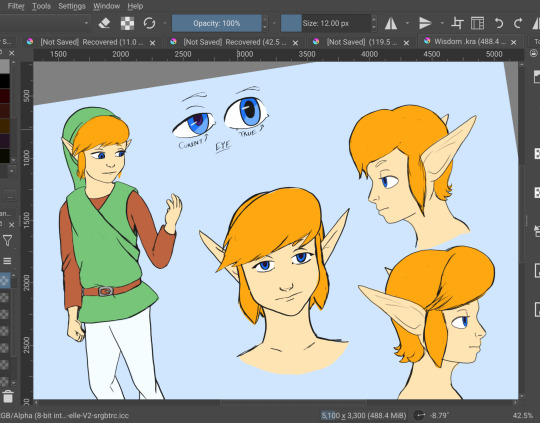Open opacity slider options dropdown
Screen dimensions: 540x423
[x=274, y=23]
